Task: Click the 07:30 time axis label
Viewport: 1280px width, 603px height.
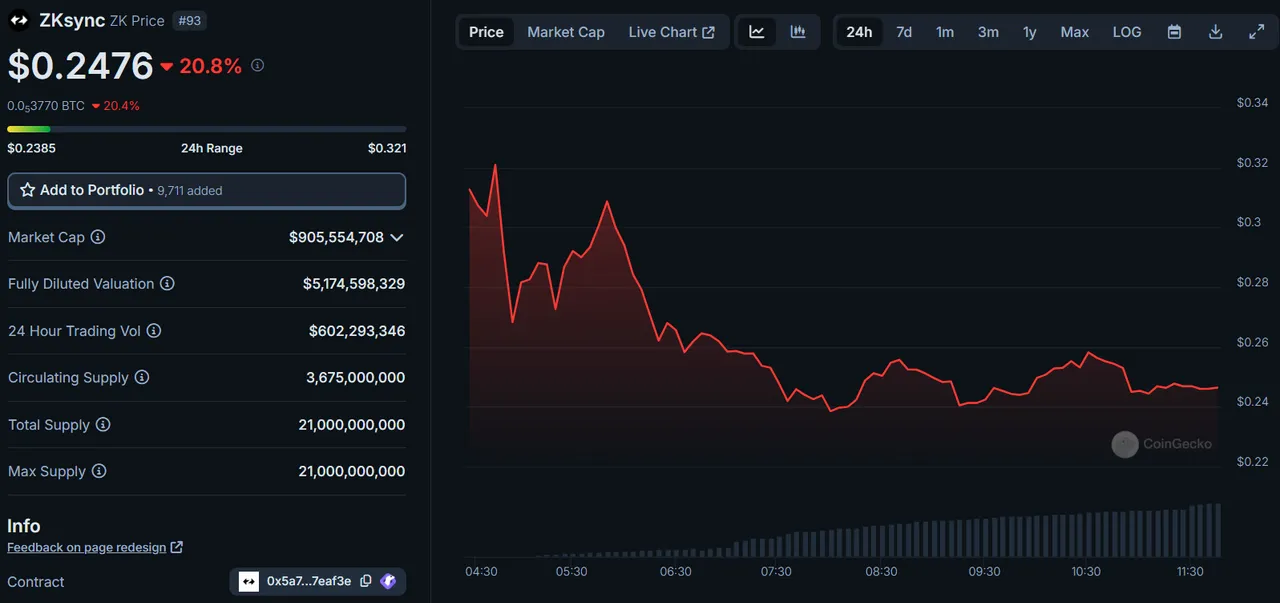Action: [x=776, y=572]
